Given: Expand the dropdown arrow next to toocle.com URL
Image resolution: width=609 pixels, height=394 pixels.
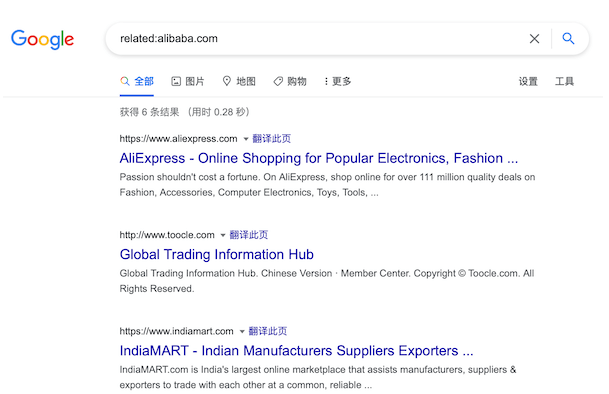Looking at the screenshot, I should pyautogui.click(x=223, y=235).
